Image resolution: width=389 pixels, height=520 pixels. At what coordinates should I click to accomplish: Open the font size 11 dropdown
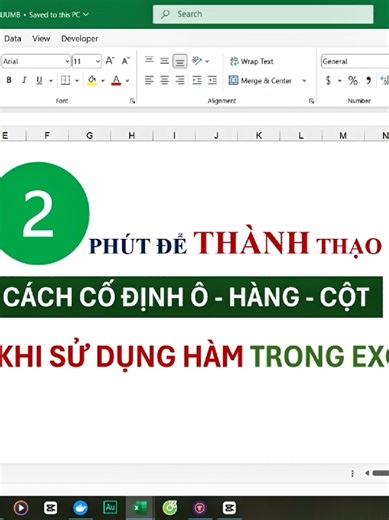pyautogui.click(x=97, y=61)
